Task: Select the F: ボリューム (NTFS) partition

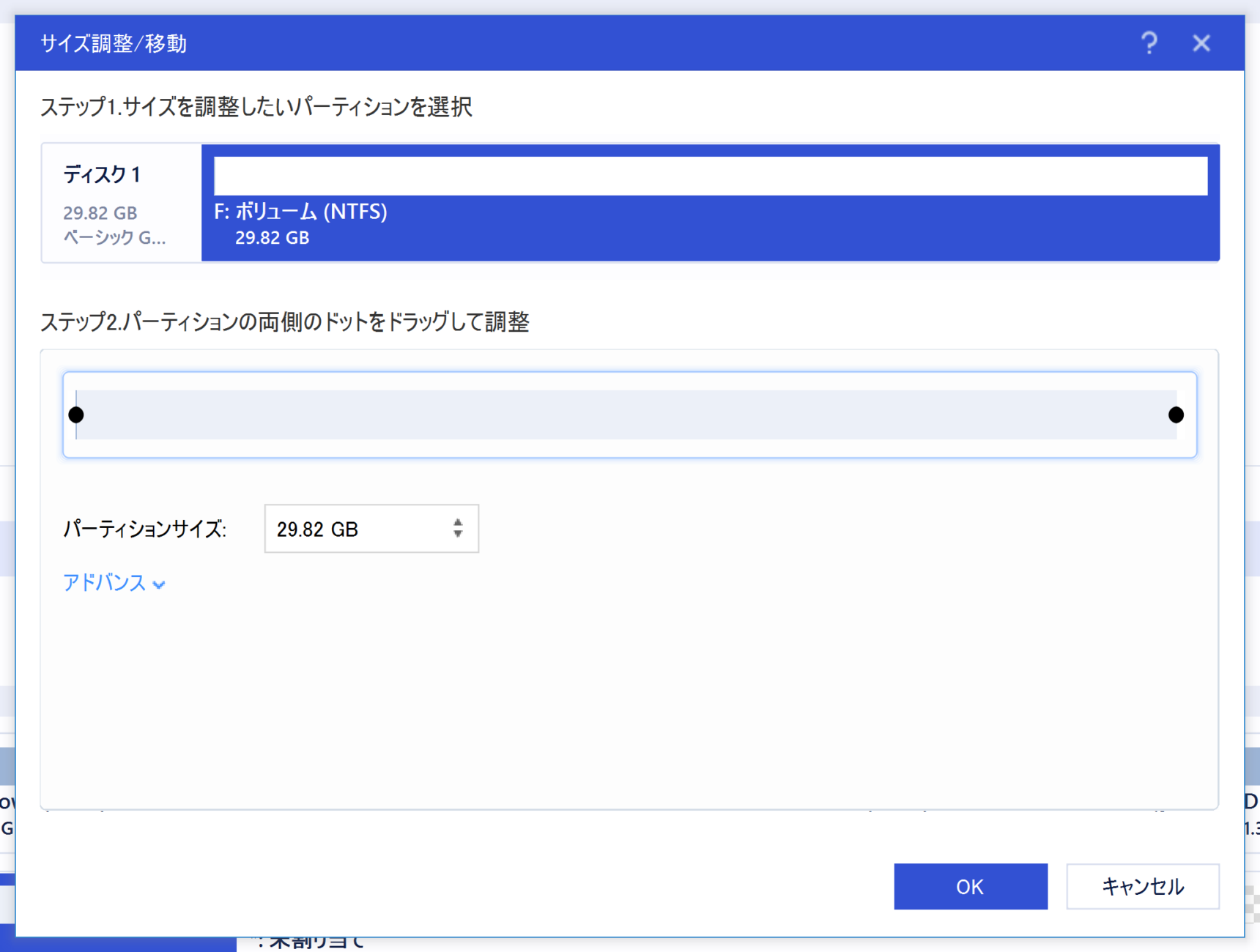Action: (300, 212)
